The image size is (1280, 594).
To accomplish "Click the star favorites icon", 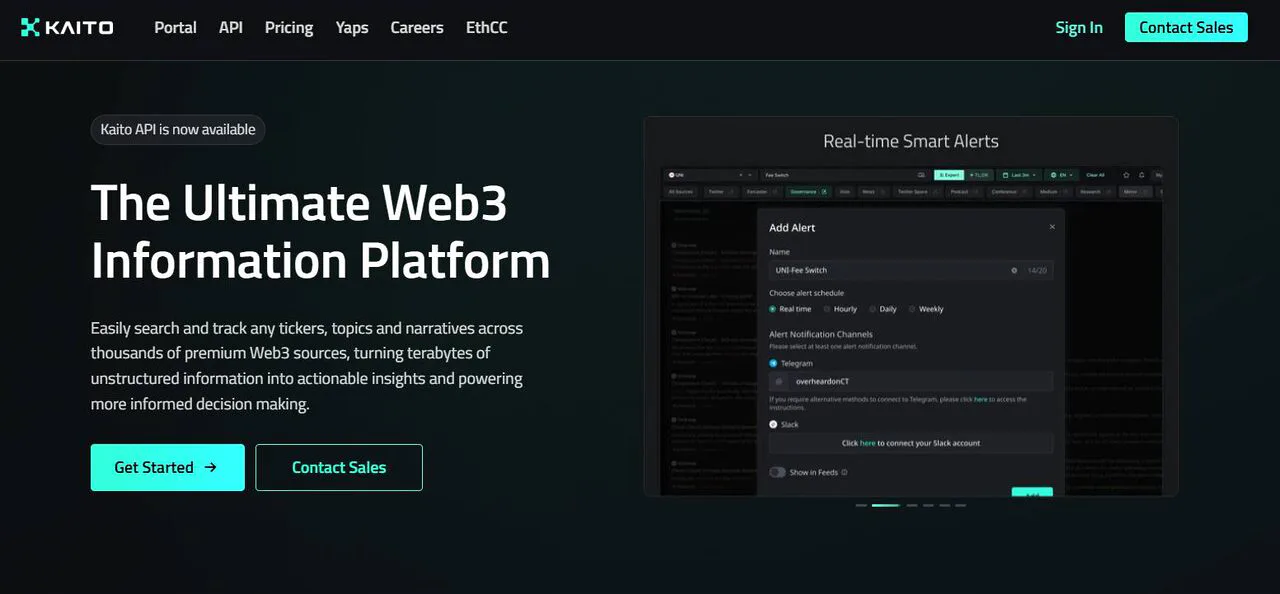I will [1127, 175].
